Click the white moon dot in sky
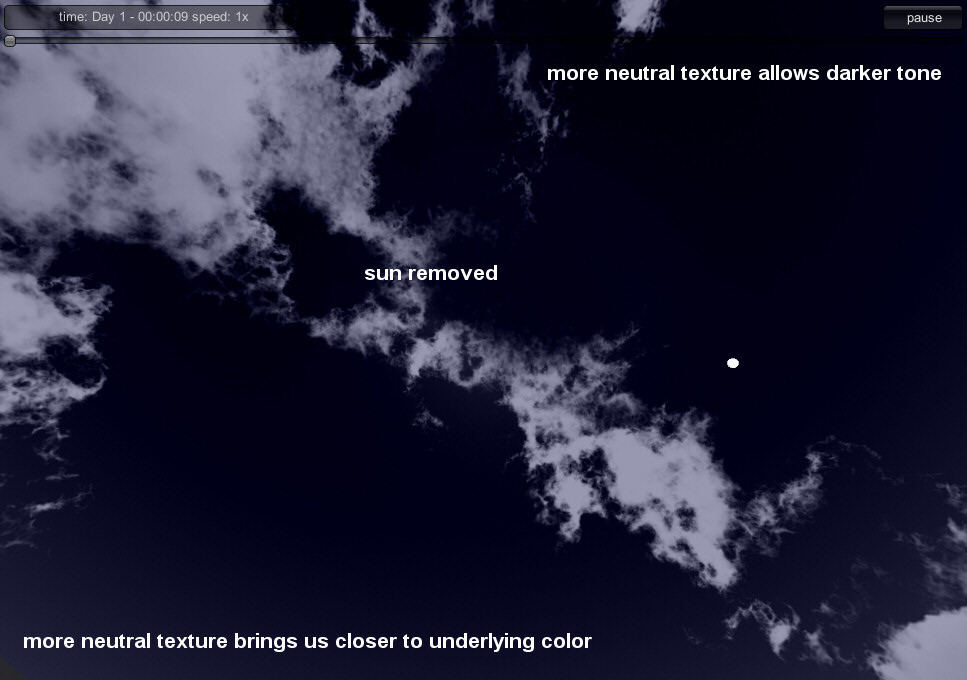The width and height of the screenshot is (967, 680). pyautogui.click(x=733, y=363)
